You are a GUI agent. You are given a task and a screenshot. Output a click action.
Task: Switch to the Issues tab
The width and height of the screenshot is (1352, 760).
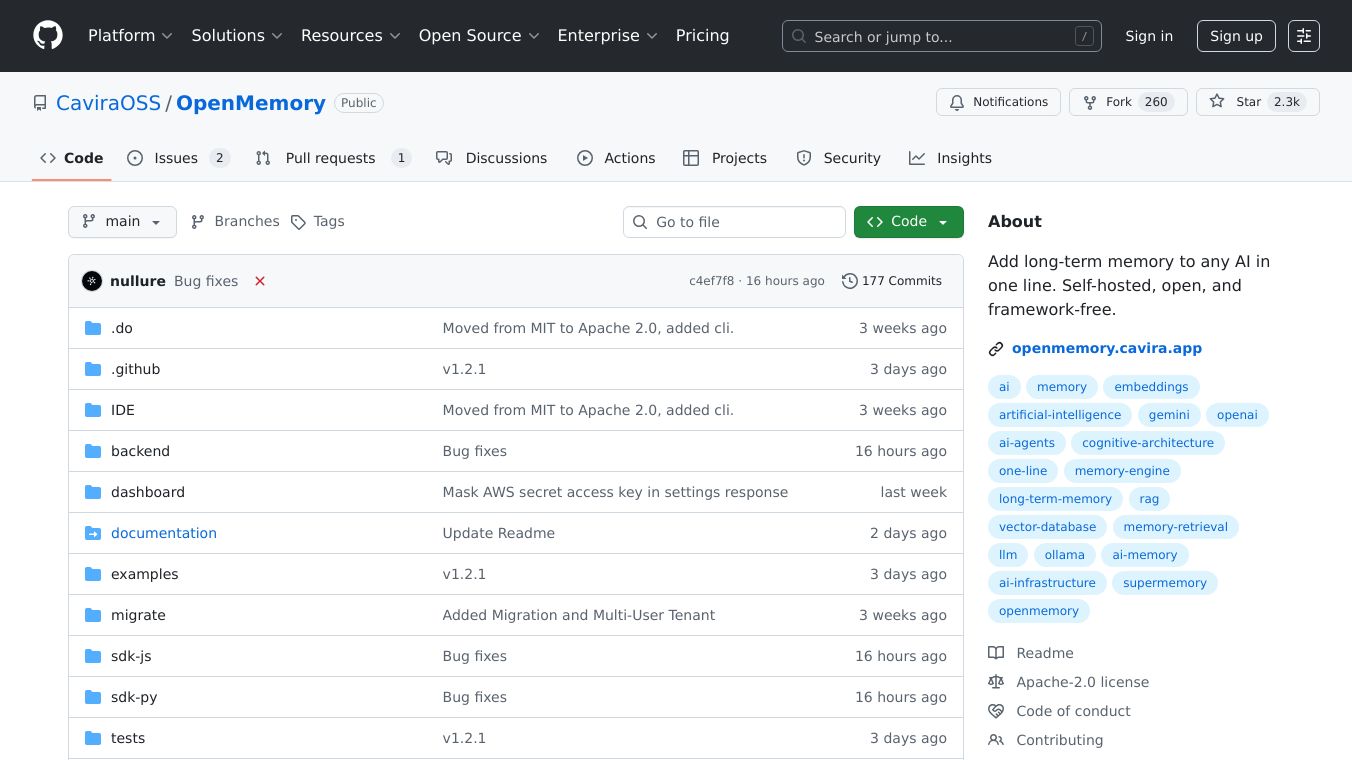tap(178, 158)
